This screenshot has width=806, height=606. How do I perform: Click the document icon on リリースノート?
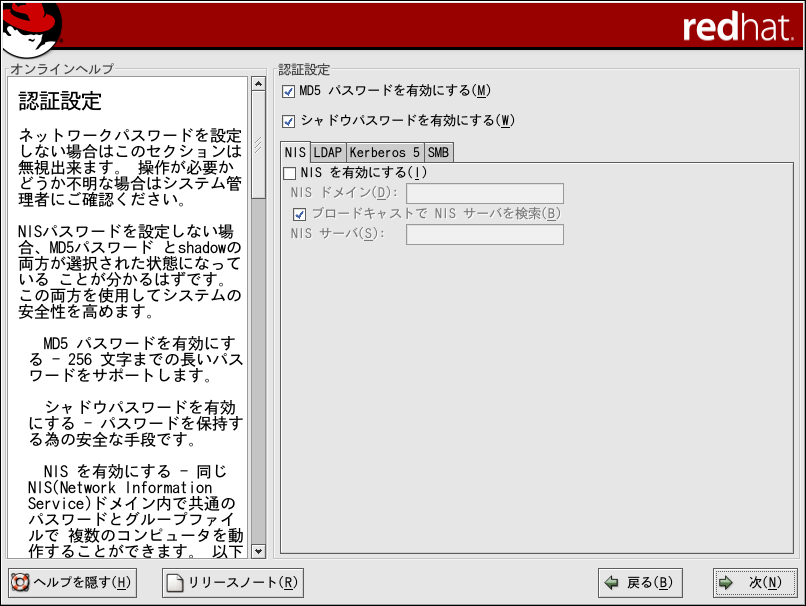coord(174,582)
